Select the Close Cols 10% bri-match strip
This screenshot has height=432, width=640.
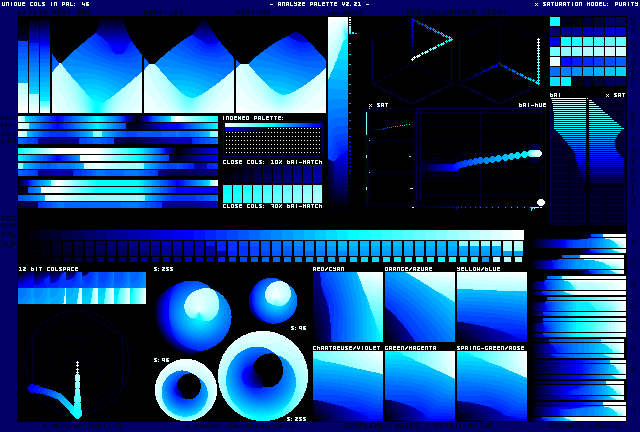coord(272,174)
